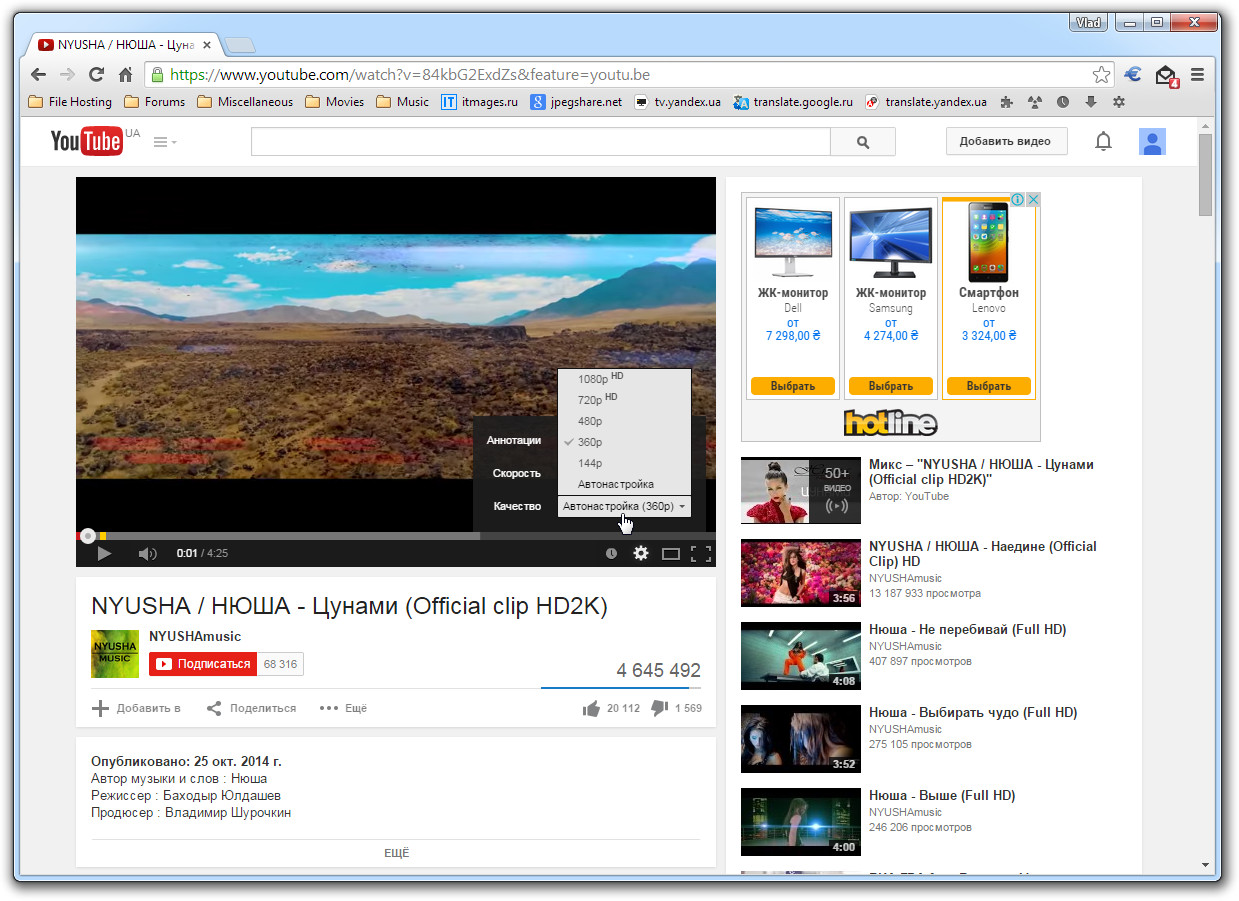
Task: Open YouTube notifications bell
Action: tap(1103, 142)
